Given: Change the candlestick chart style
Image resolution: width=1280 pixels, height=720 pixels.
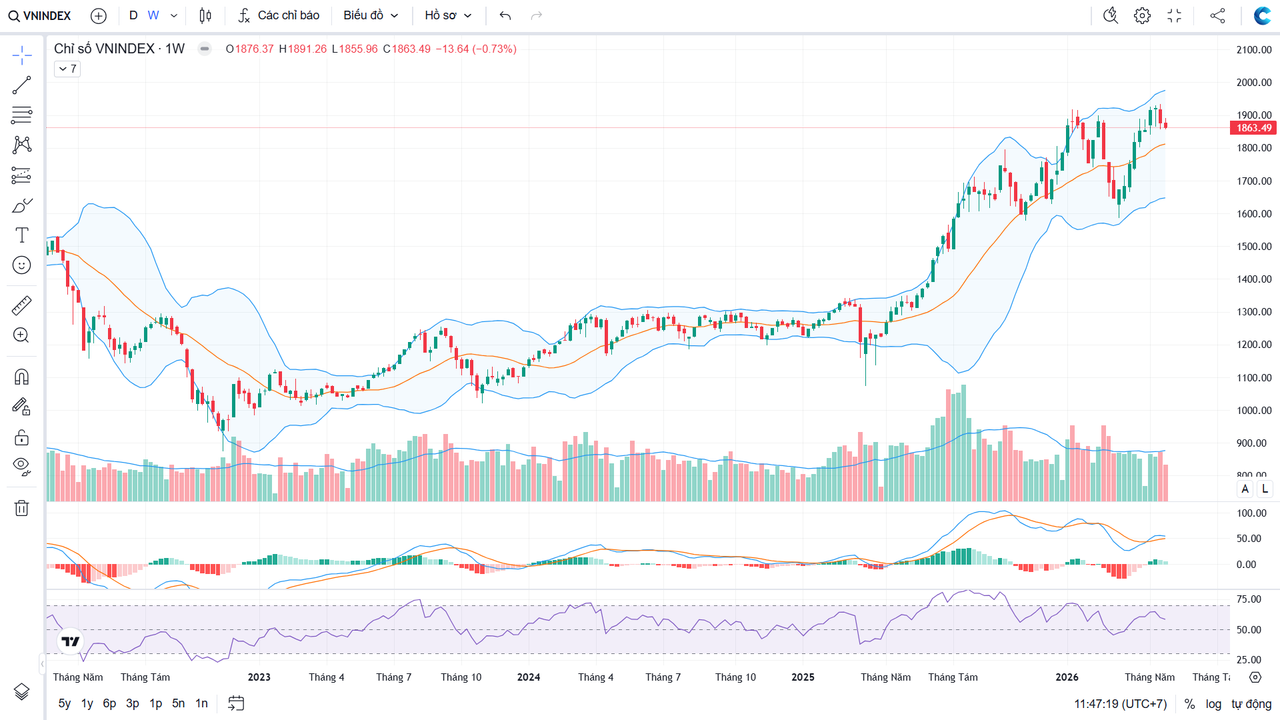Looking at the screenshot, I should (x=205, y=15).
